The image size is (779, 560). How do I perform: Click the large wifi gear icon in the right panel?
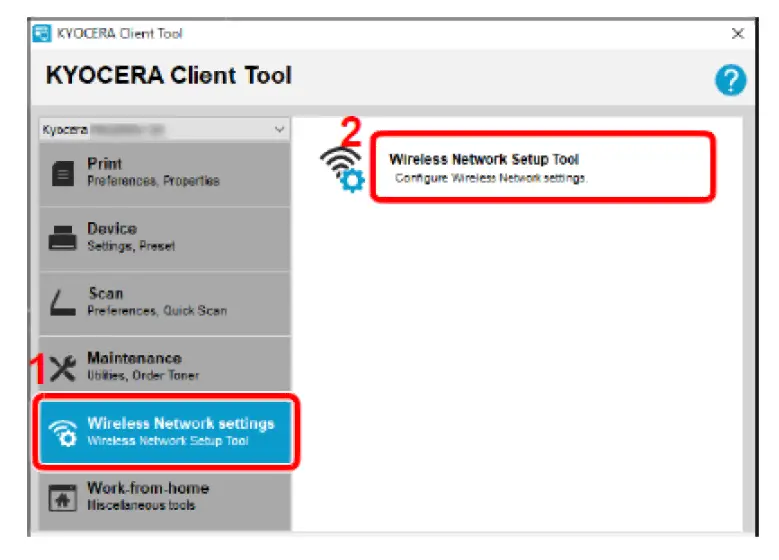[x=342, y=169]
